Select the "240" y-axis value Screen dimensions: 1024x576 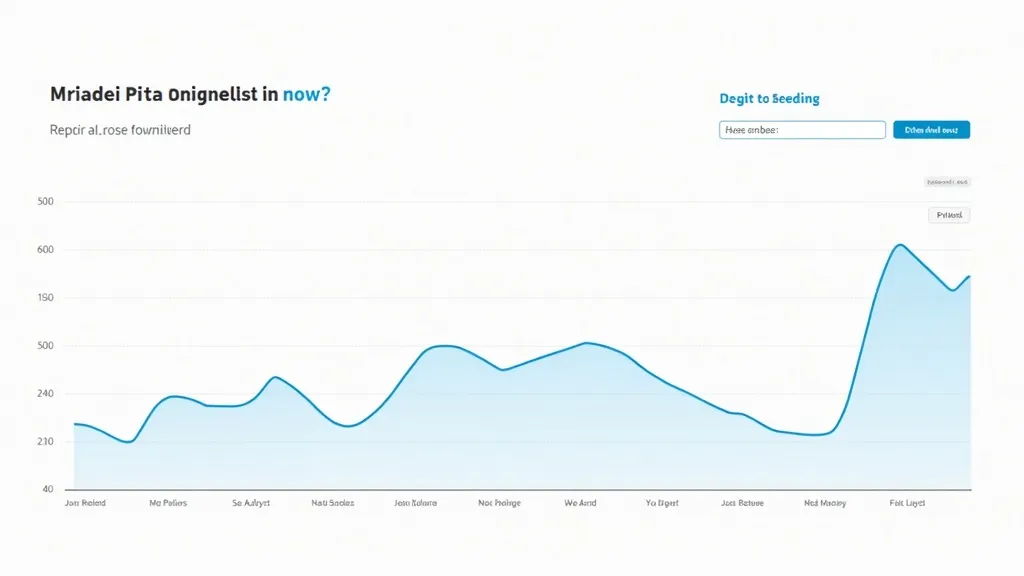pos(45,394)
